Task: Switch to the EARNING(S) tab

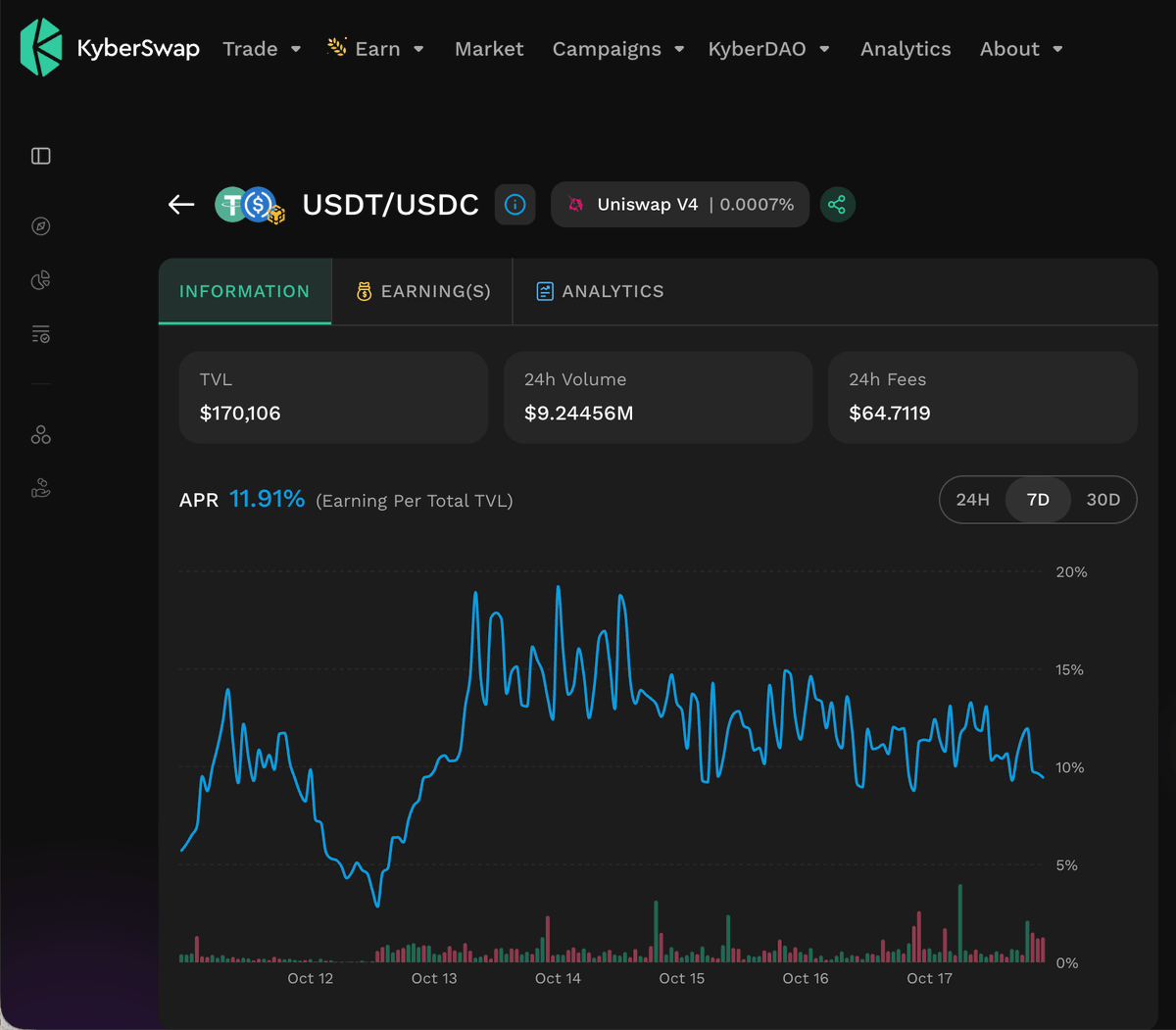Action: [422, 291]
